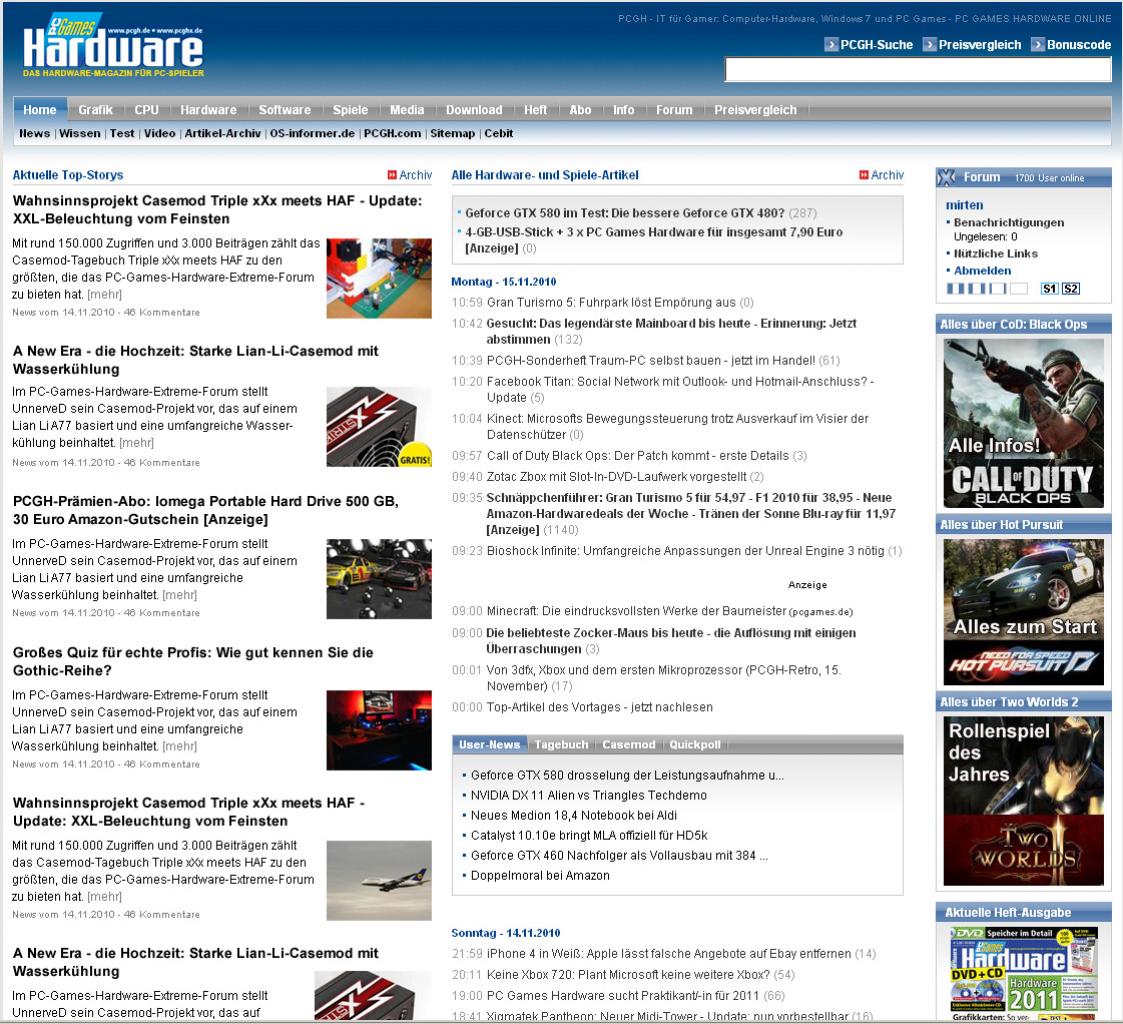This screenshot has width=1123, height=1024.
Task: Open the PCGH.com link
Action: tap(392, 133)
